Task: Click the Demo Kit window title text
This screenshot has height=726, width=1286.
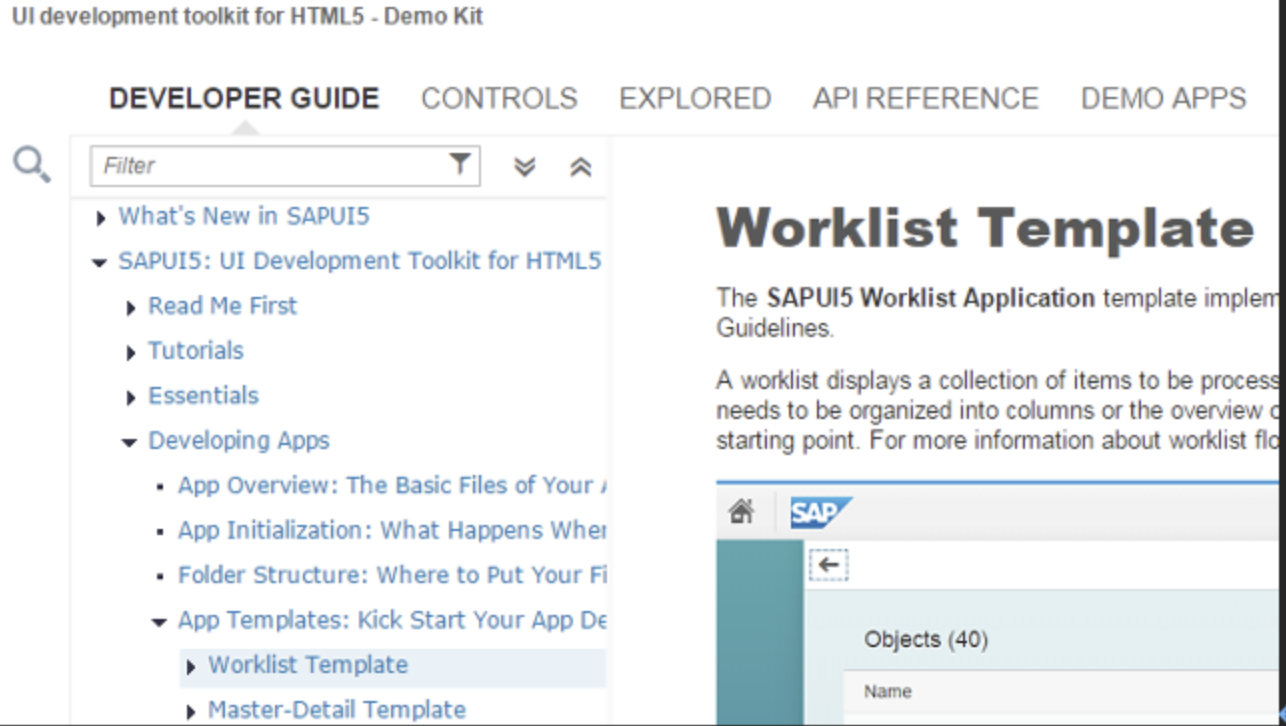Action: click(247, 17)
